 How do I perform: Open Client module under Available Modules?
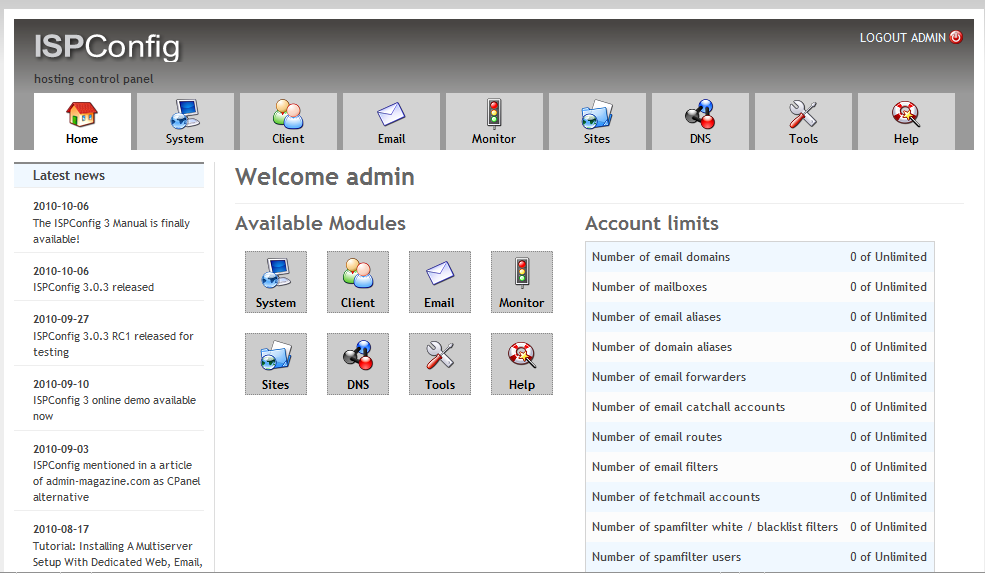[x=357, y=282]
